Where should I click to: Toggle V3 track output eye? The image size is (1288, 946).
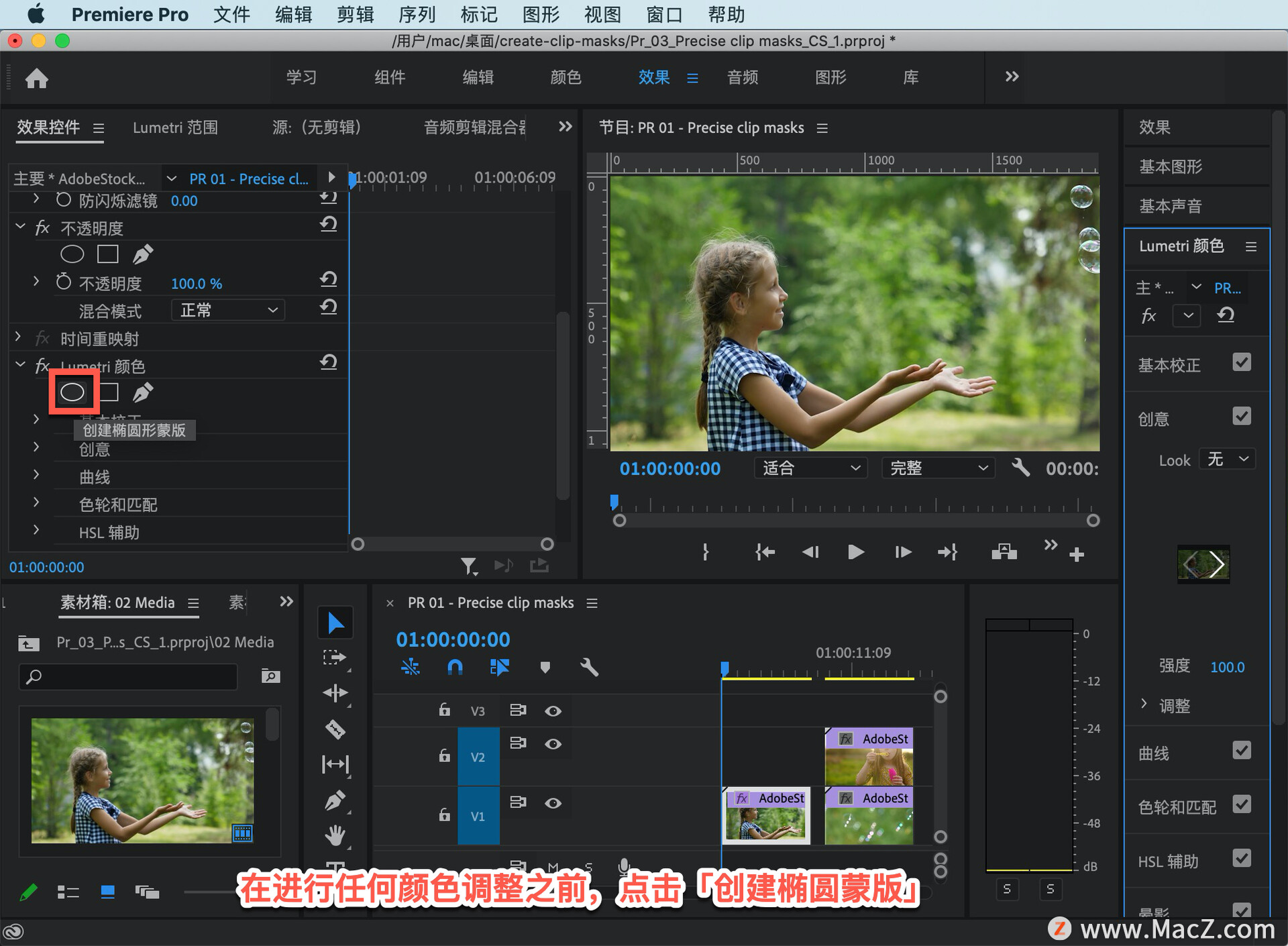(553, 711)
